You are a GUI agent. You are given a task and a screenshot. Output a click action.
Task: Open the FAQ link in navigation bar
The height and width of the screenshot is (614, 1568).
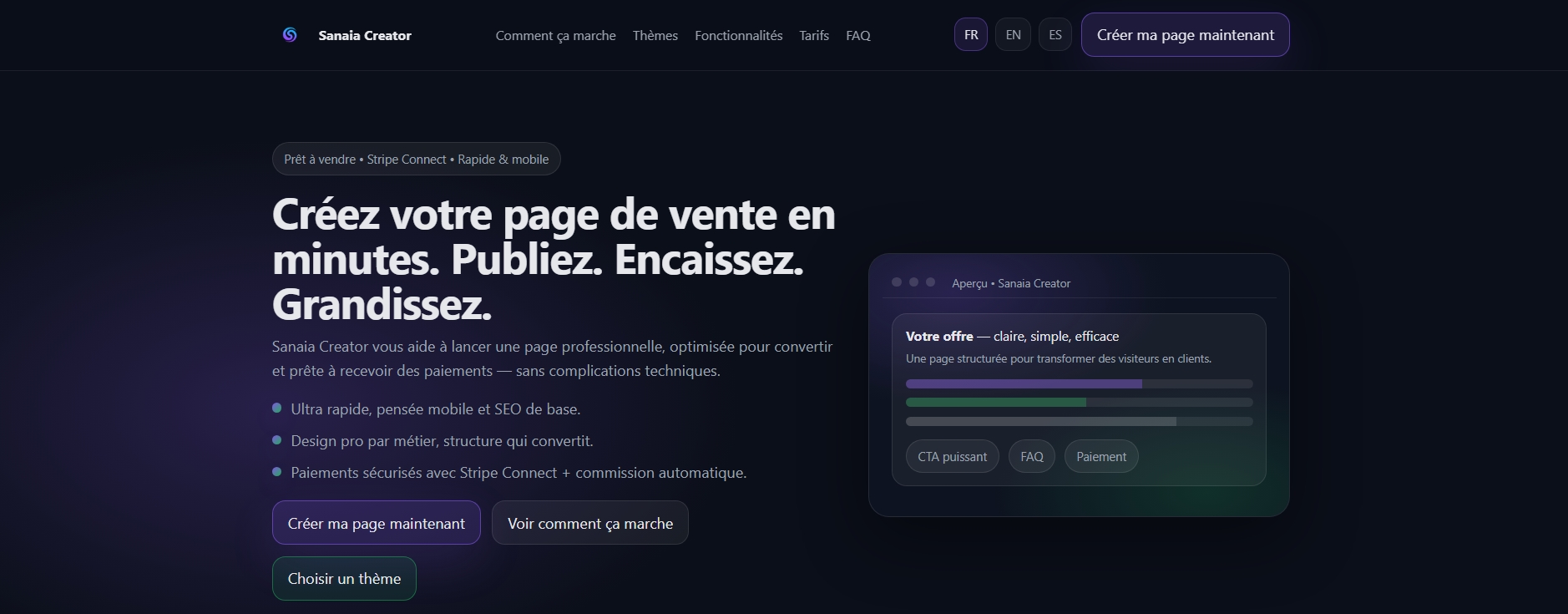point(857,36)
